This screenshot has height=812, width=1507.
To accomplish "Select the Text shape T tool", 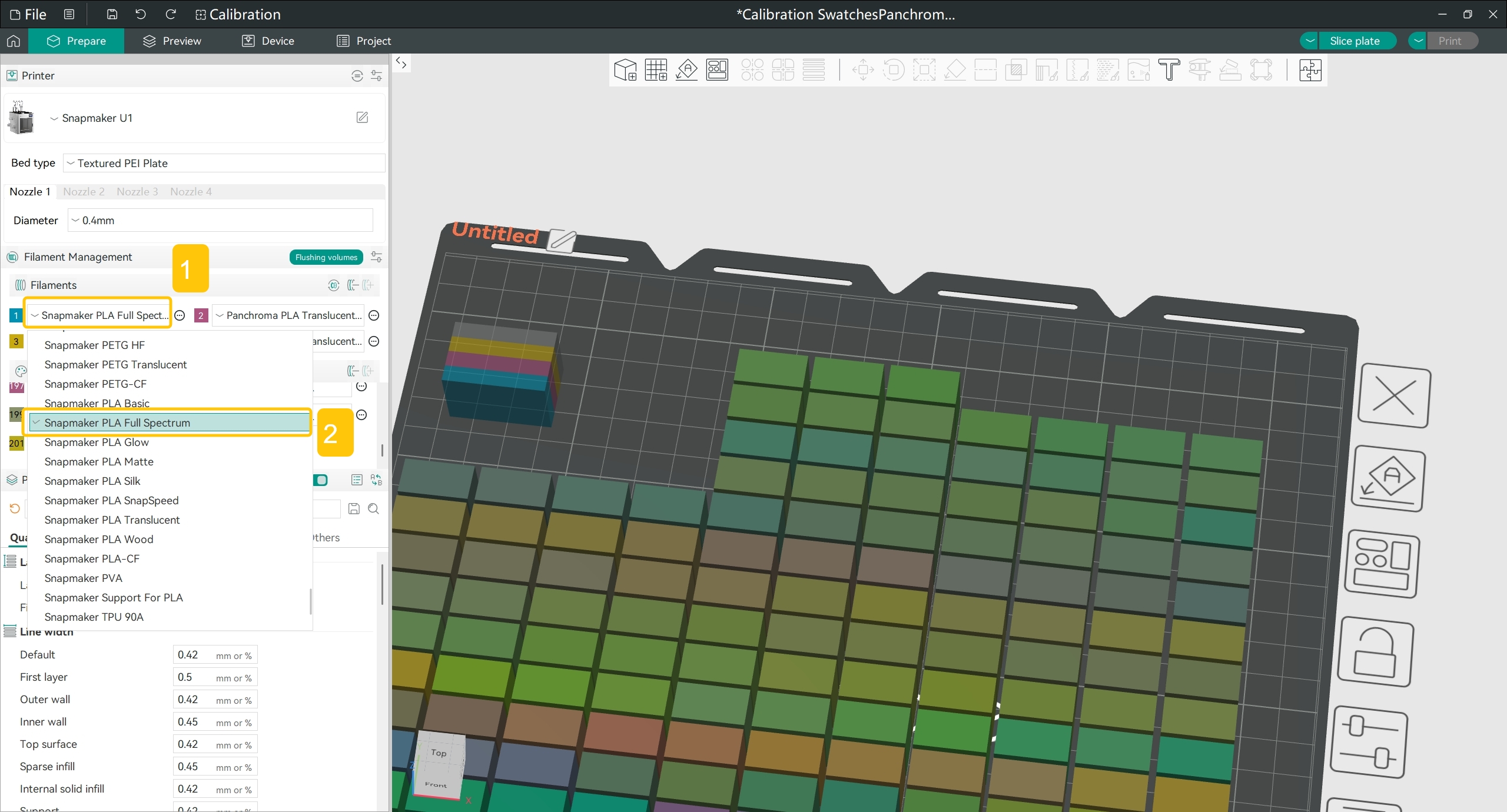I will [1169, 70].
